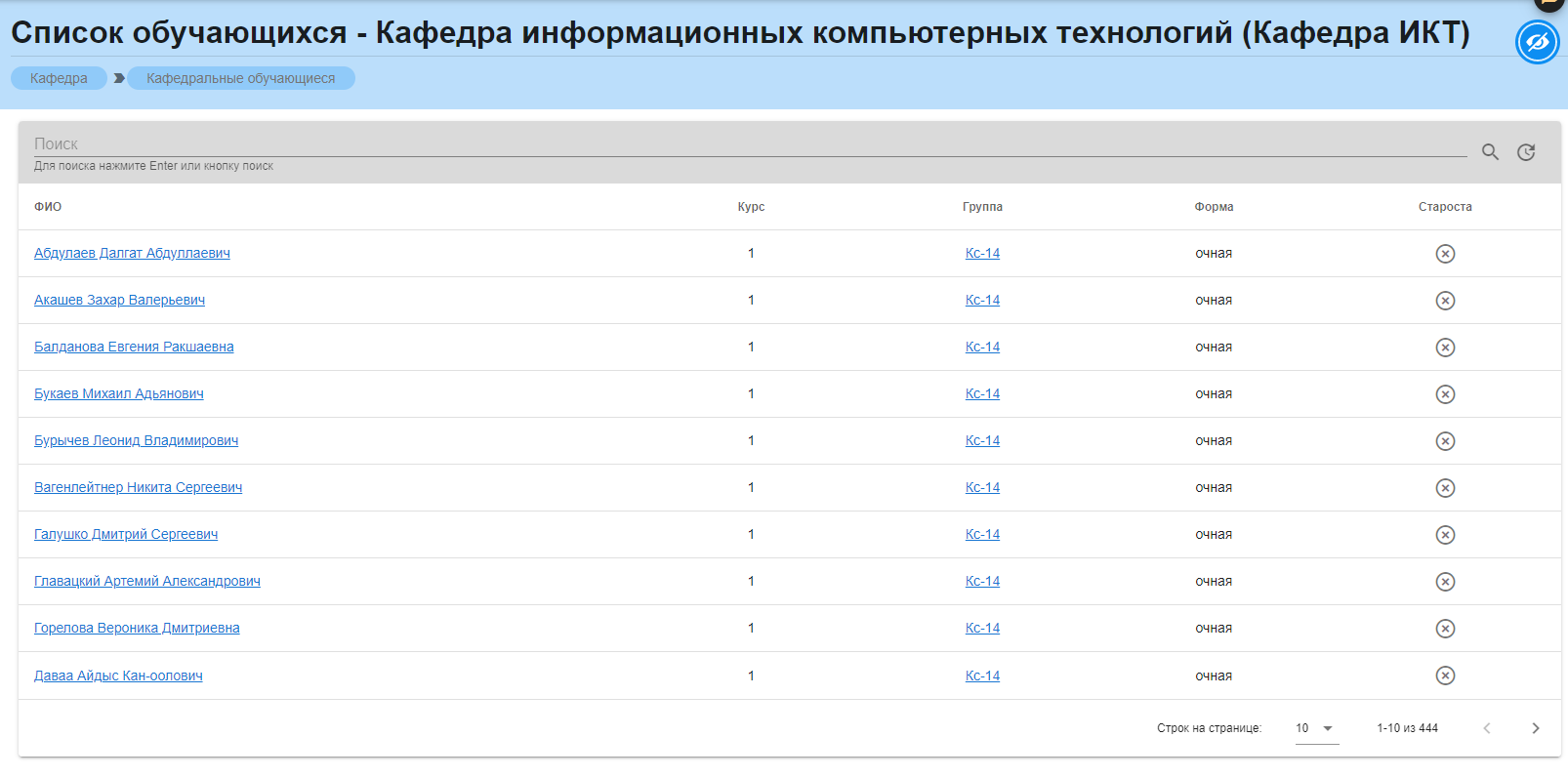Toggle староста status for Букаев Михаил
1568x778 pixels.
tap(1445, 394)
